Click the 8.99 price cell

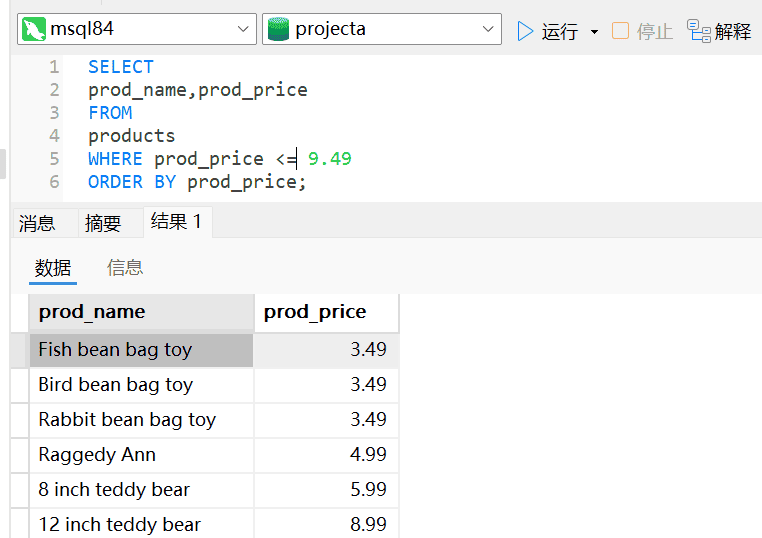[326, 524]
